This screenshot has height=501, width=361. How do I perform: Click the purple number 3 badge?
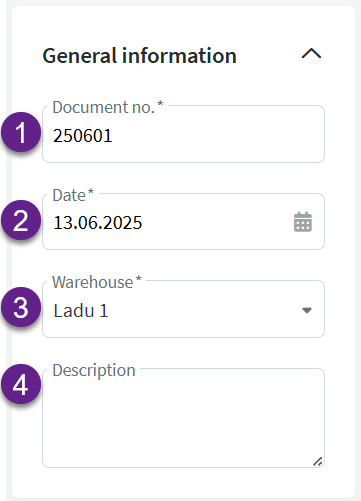coord(21,307)
